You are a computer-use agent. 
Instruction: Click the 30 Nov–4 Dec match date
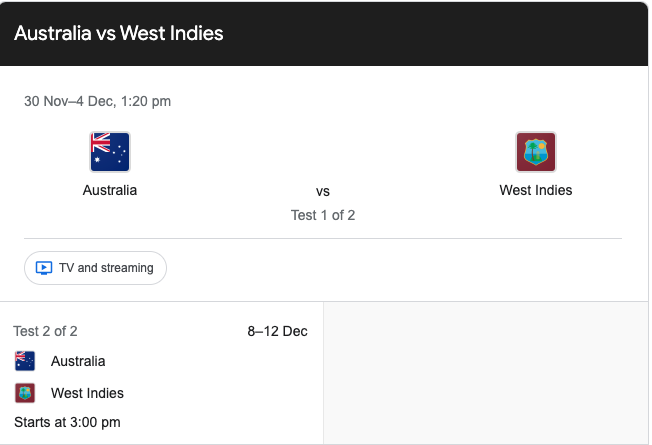click(97, 101)
